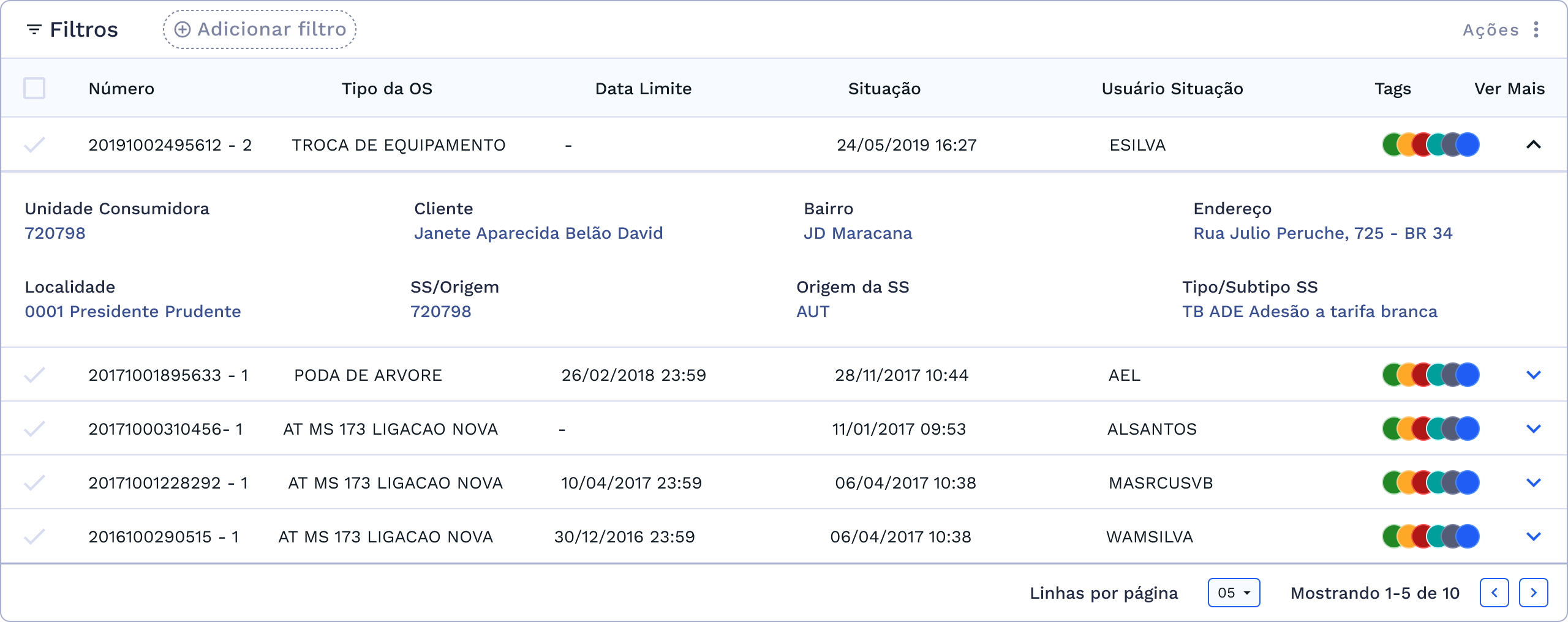Click Unidade Consumidora value 720798
The height and width of the screenshot is (622, 1568).
coord(55,233)
